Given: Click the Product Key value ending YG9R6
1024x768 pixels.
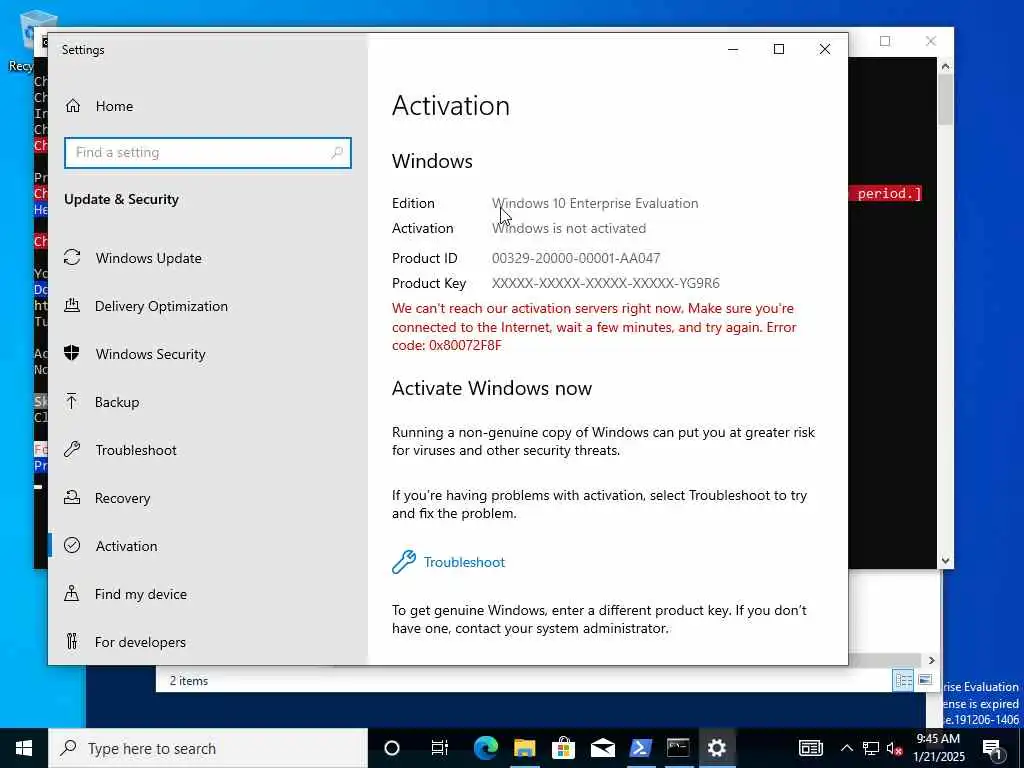Looking at the screenshot, I should pyautogui.click(x=605, y=283).
